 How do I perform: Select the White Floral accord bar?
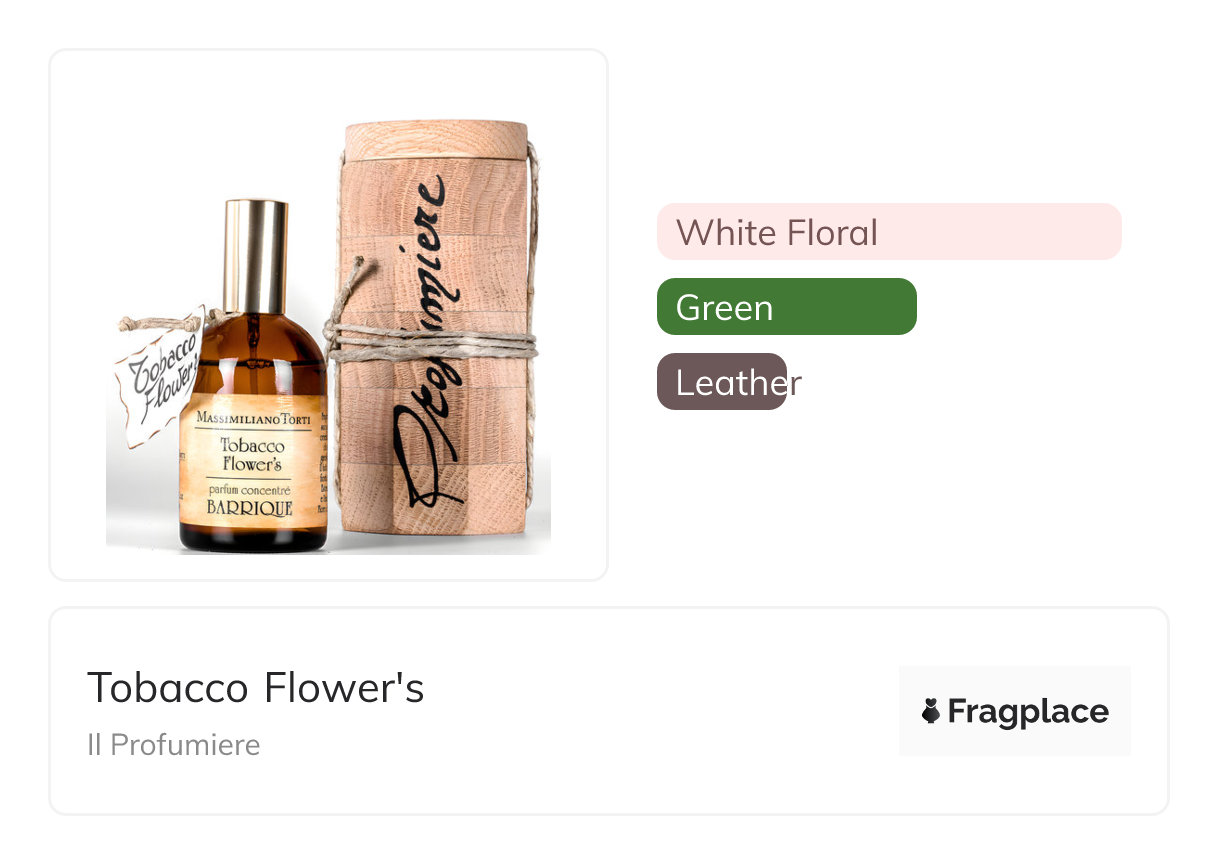888,232
